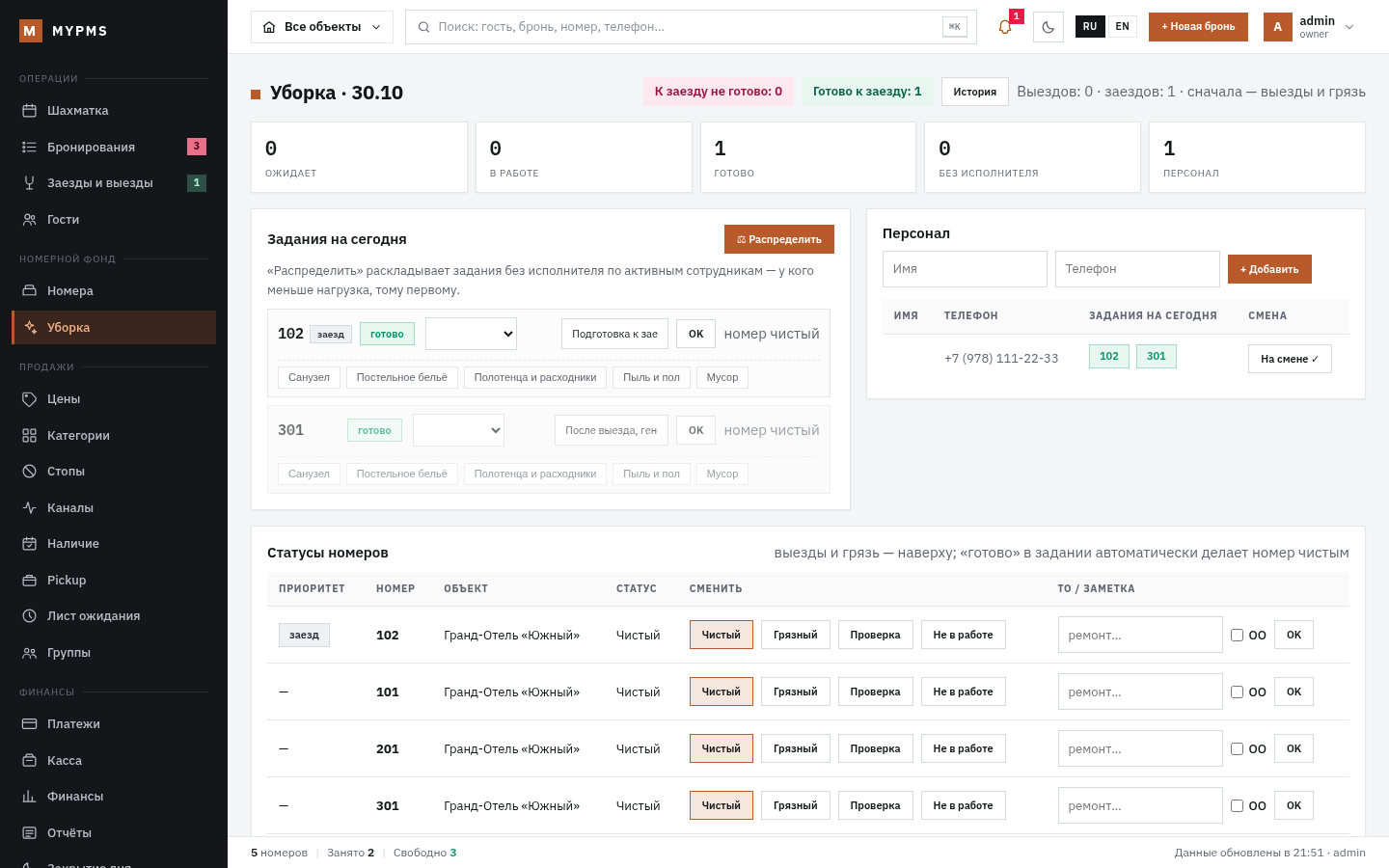This screenshot has width=1389, height=868.
Task: Click the Распределить button
Action: click(779, 239)
